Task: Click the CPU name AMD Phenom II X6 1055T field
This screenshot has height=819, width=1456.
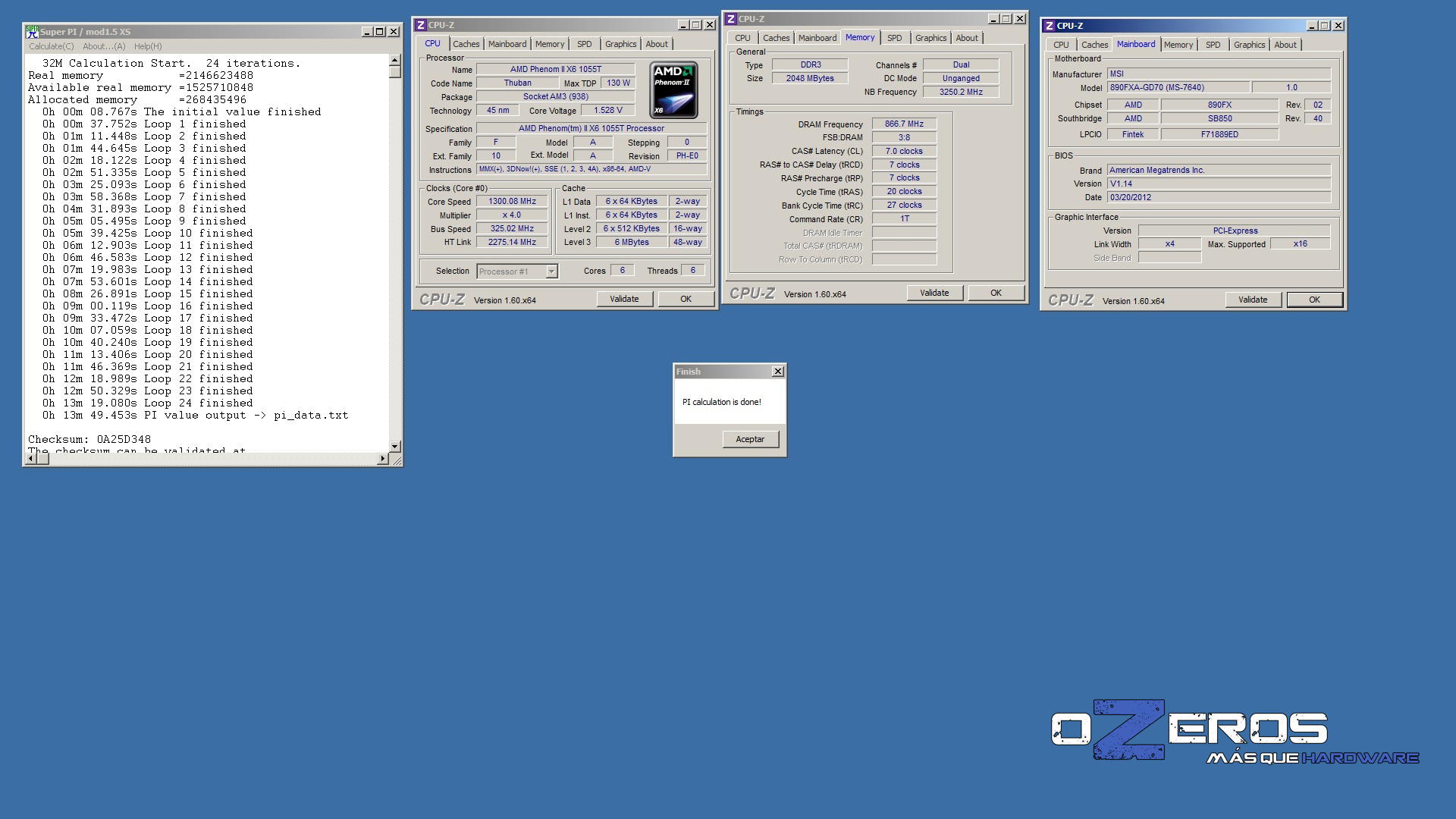Action: [x=556, y=70]
